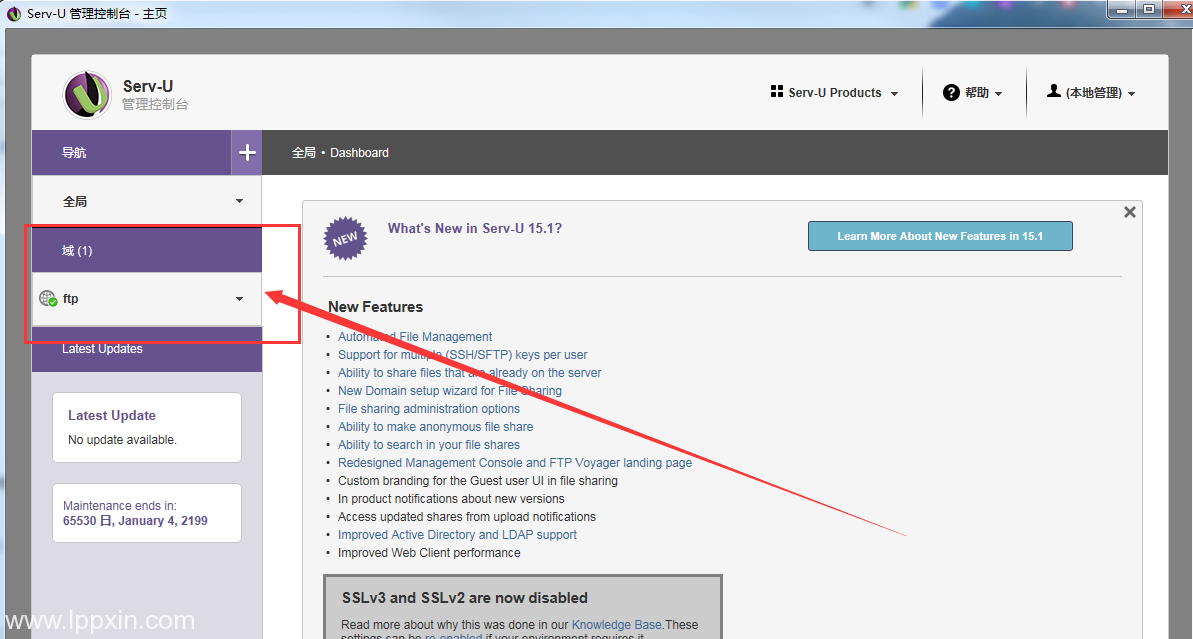The height and width of the screenshot is (639, 1193).
Task: Open the (本地管理) account menu
Action: coord(1094,93)
